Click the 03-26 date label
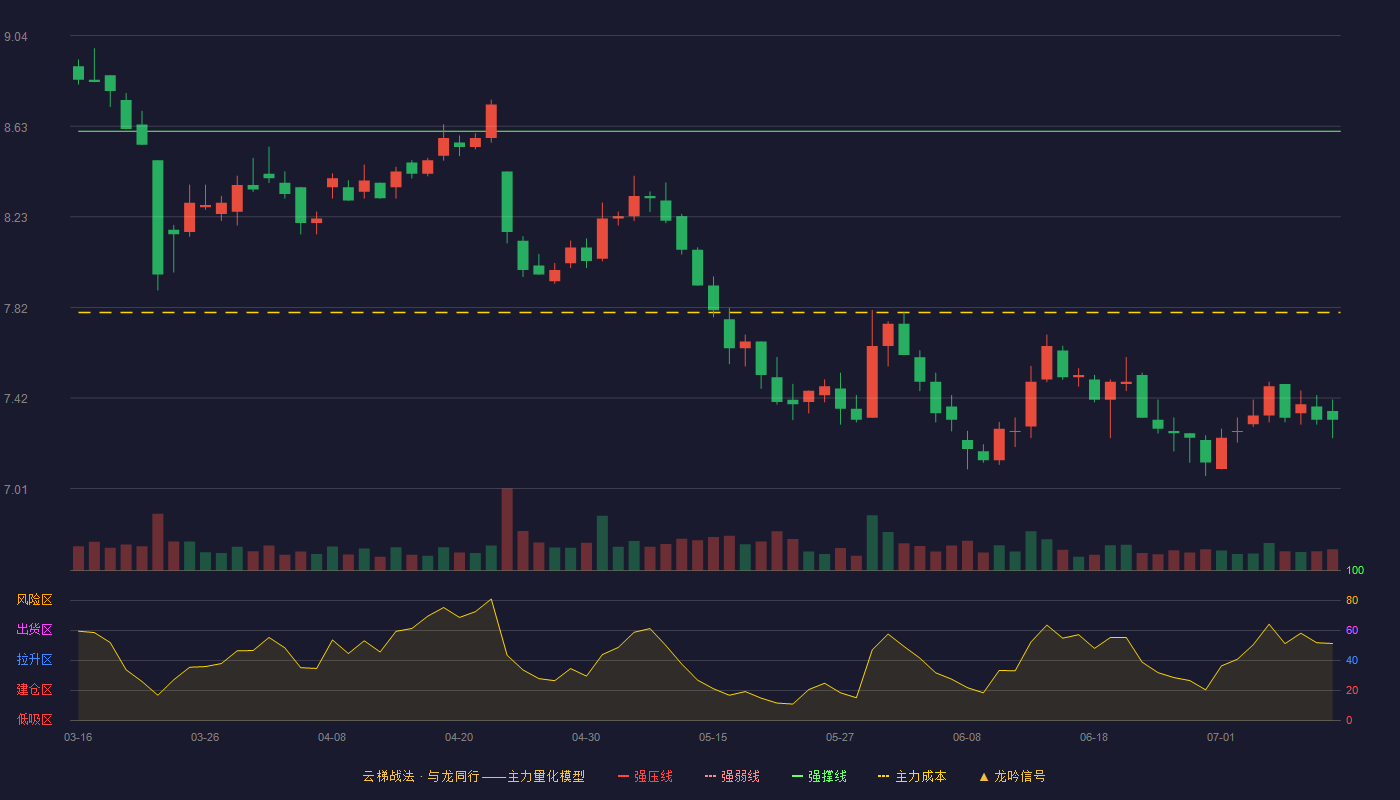Viewport: 1400px width, 800px height. tap(205, 737)
